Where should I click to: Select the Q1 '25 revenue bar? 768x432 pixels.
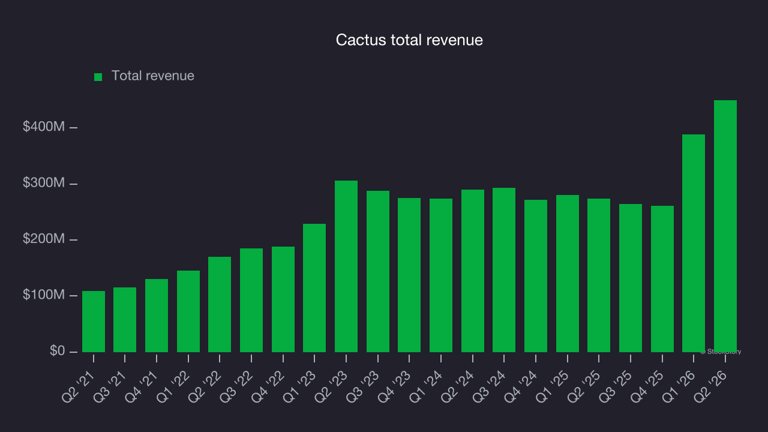click(567, 273)
